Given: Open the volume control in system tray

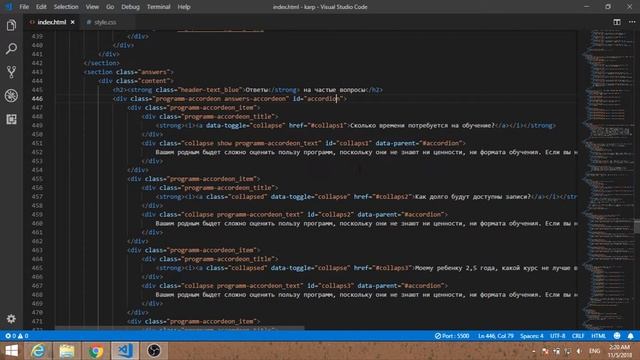Looking at the screenshot, I should tap(579, 351).
